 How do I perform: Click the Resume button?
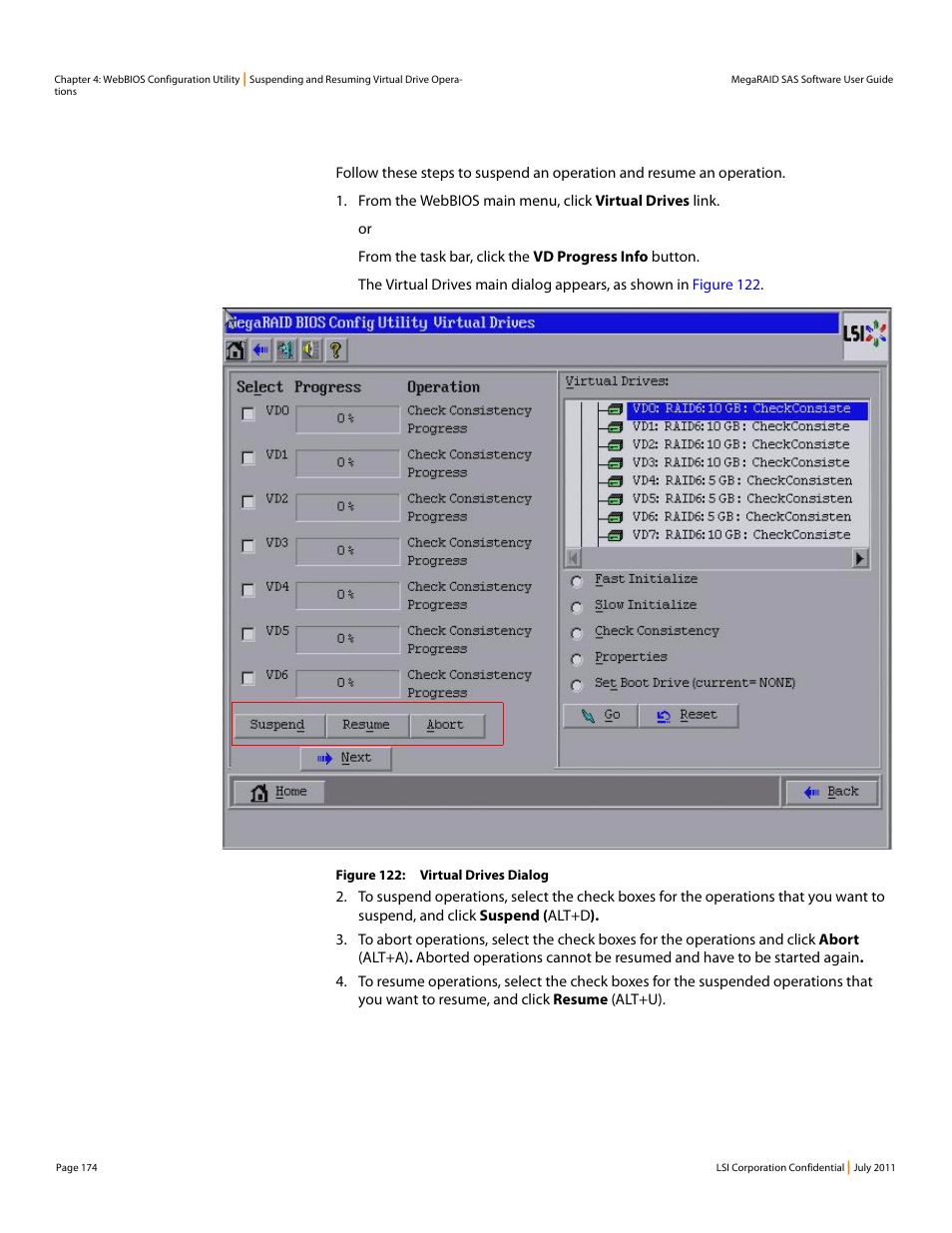click(366, 725)
